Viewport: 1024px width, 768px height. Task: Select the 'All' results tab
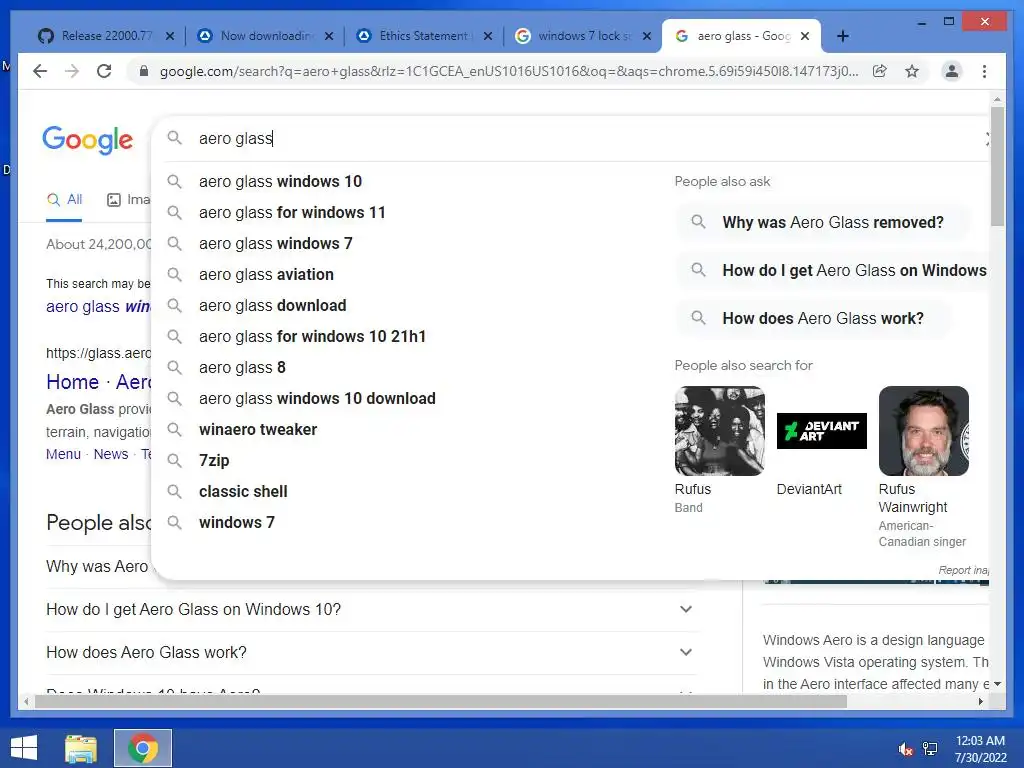click(65, 200)
